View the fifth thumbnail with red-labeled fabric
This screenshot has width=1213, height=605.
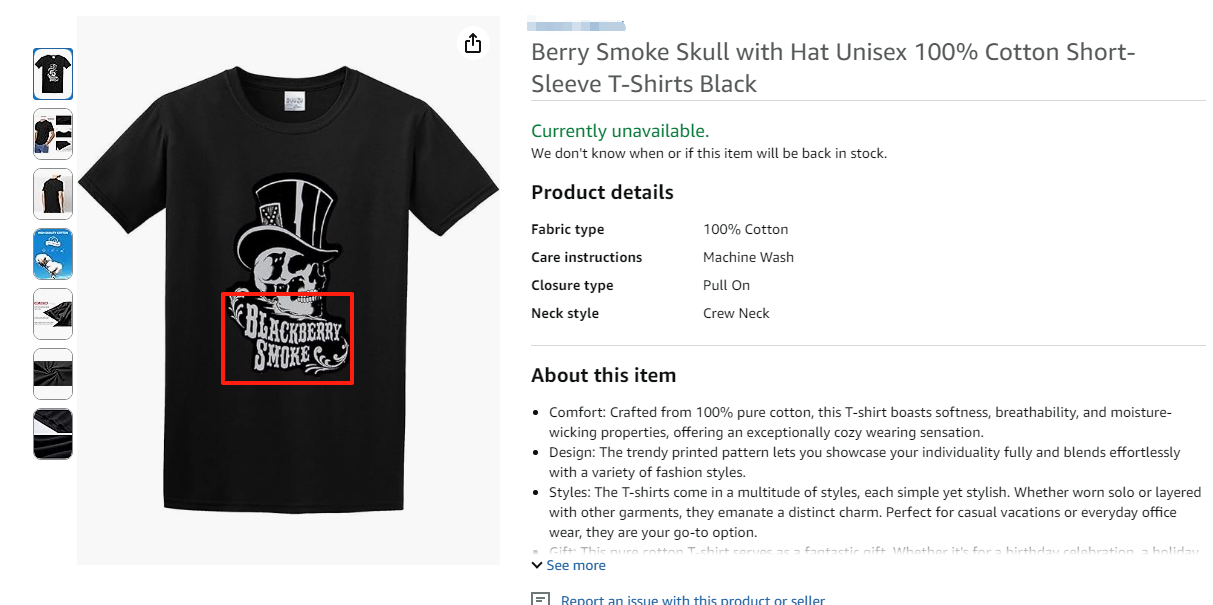point(53,314)
